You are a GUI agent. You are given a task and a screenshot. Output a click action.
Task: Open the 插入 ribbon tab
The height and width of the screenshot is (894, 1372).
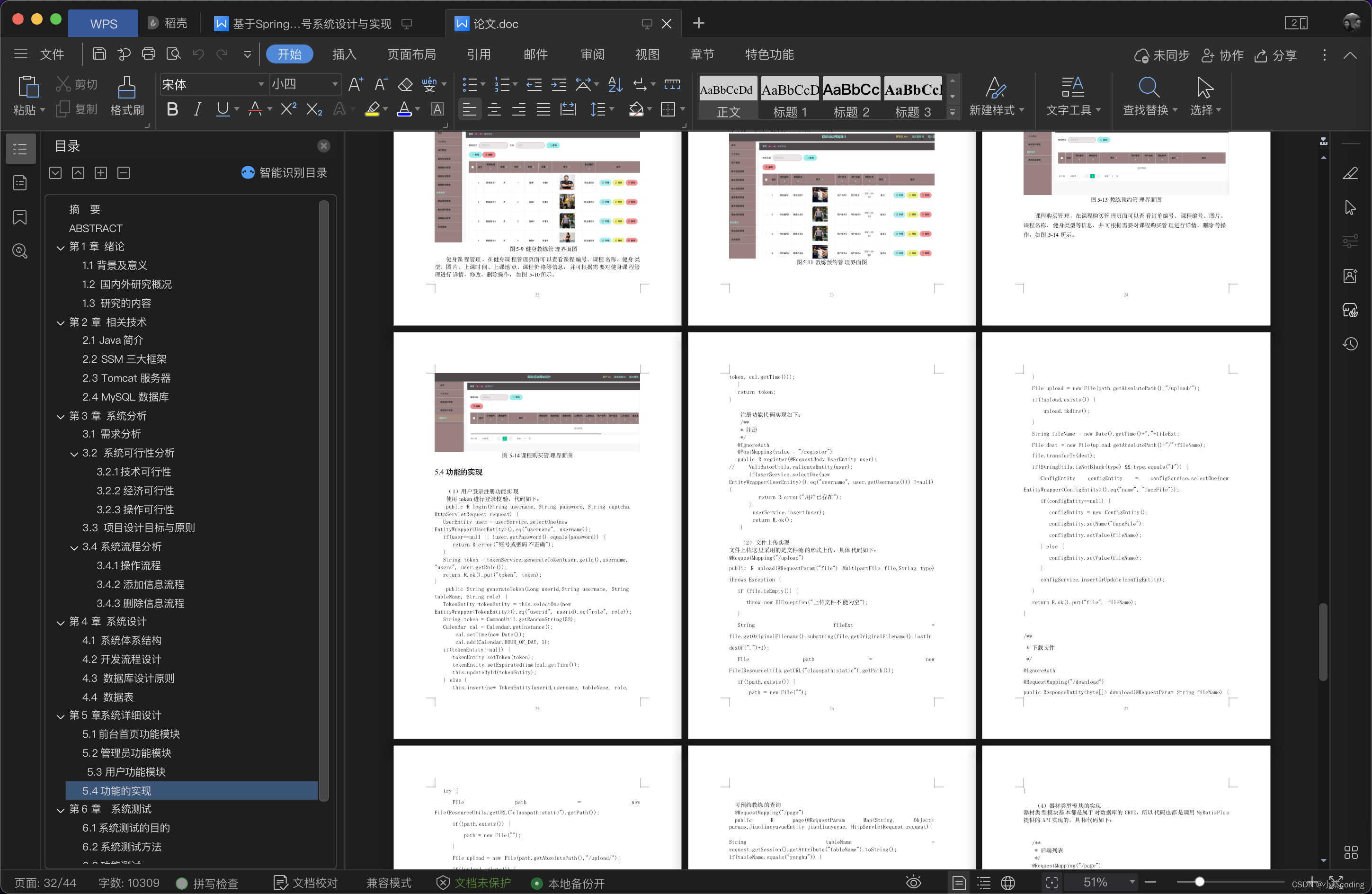coord(344,54)
